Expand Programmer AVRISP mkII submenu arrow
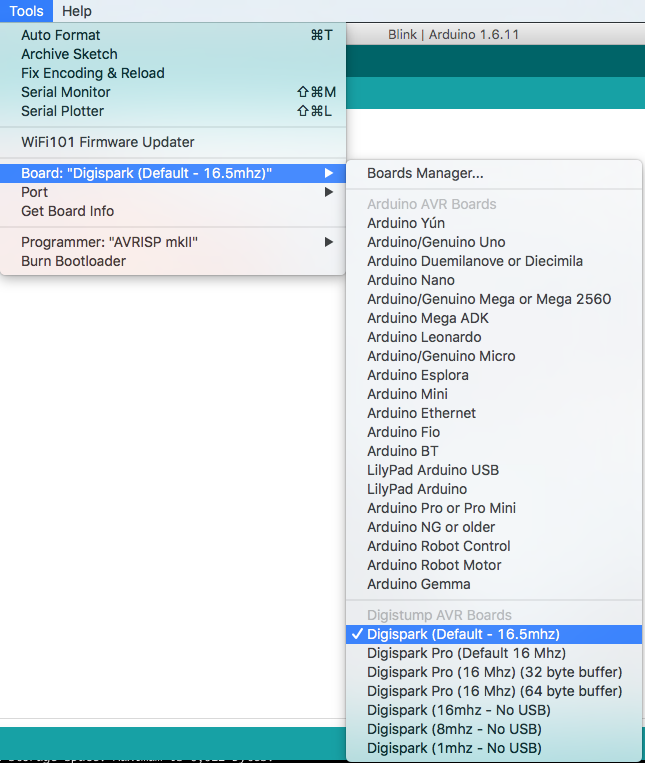 [x=329, y=242]
